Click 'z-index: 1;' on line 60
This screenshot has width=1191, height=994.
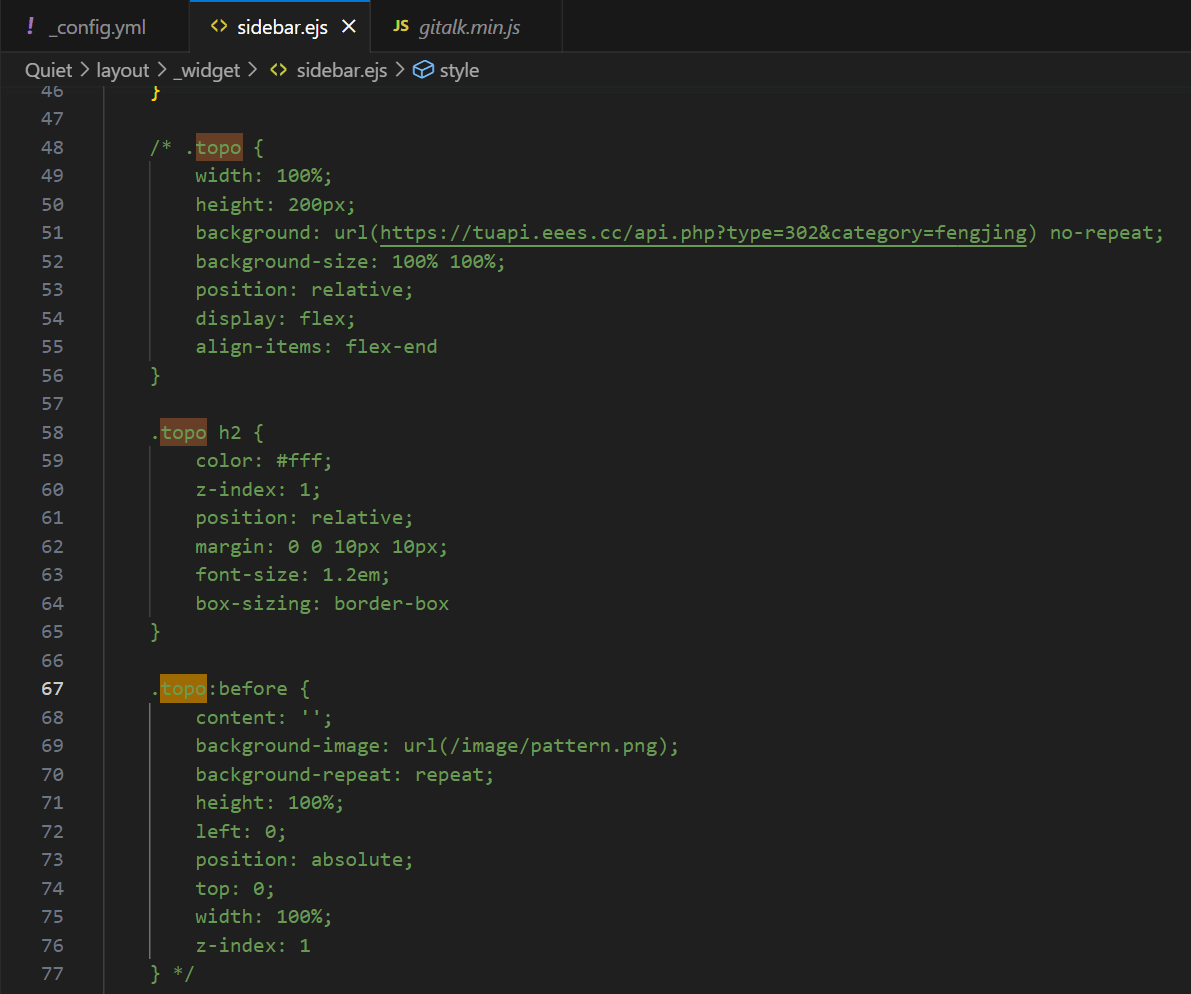pyautogui.click(x=258, y=489)
